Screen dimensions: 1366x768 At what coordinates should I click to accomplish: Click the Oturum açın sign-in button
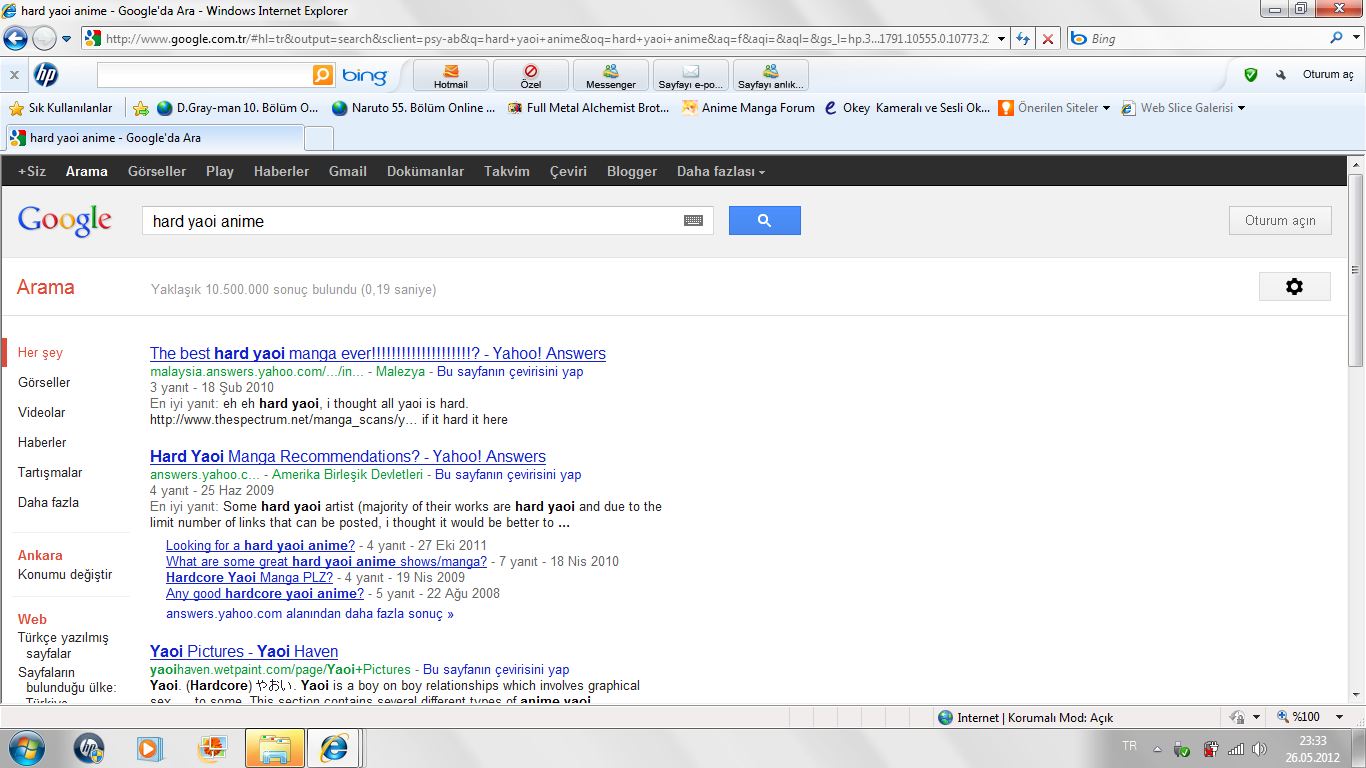[1280, 221]
